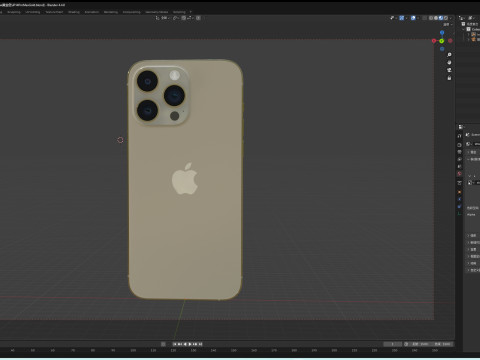Click the right red X axis gizmo ball

tap(450, 41)
